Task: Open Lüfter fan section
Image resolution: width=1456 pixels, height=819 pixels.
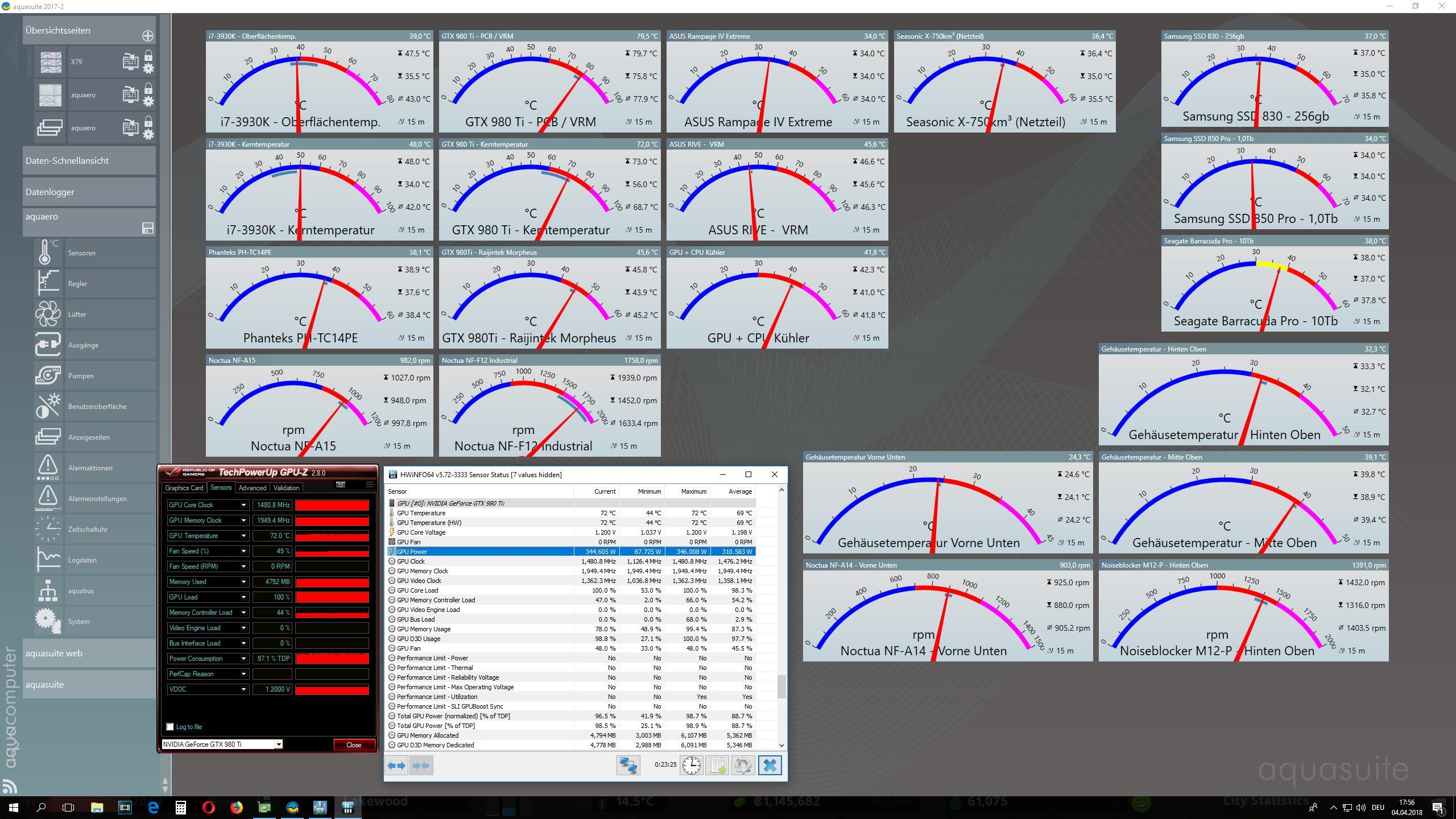Action: [95, 315]
